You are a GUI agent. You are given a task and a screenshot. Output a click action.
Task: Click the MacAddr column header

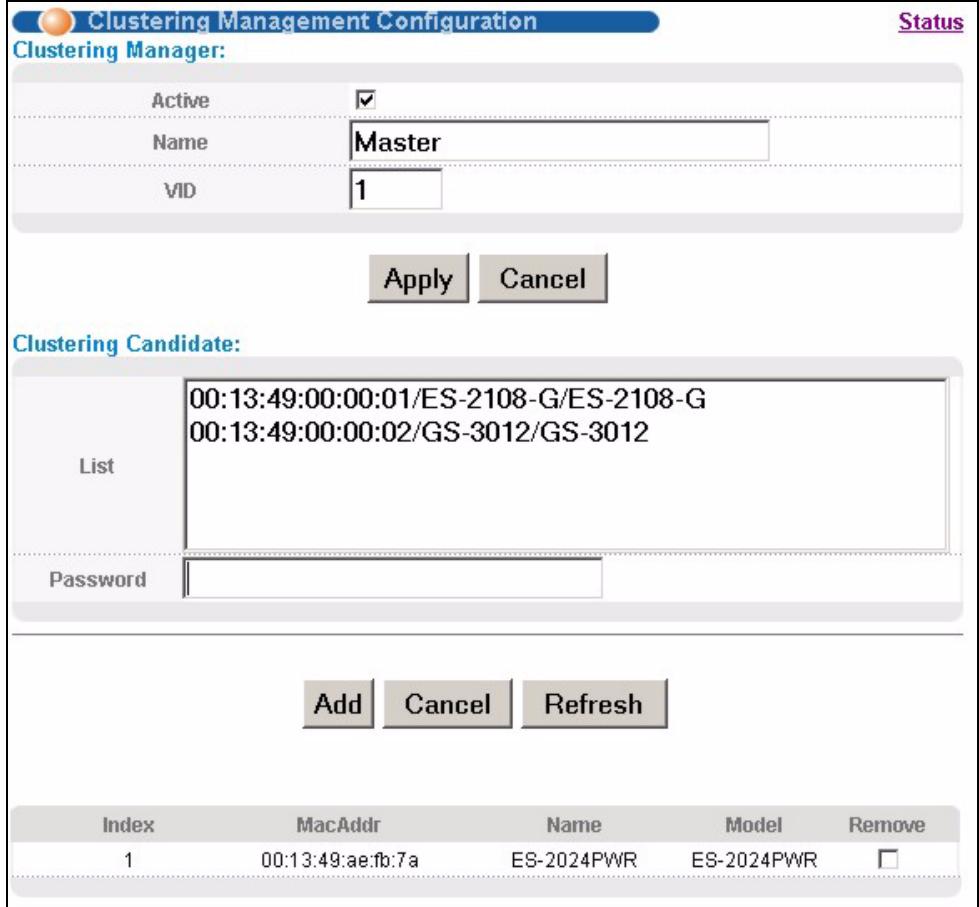(x=338, y=825)
